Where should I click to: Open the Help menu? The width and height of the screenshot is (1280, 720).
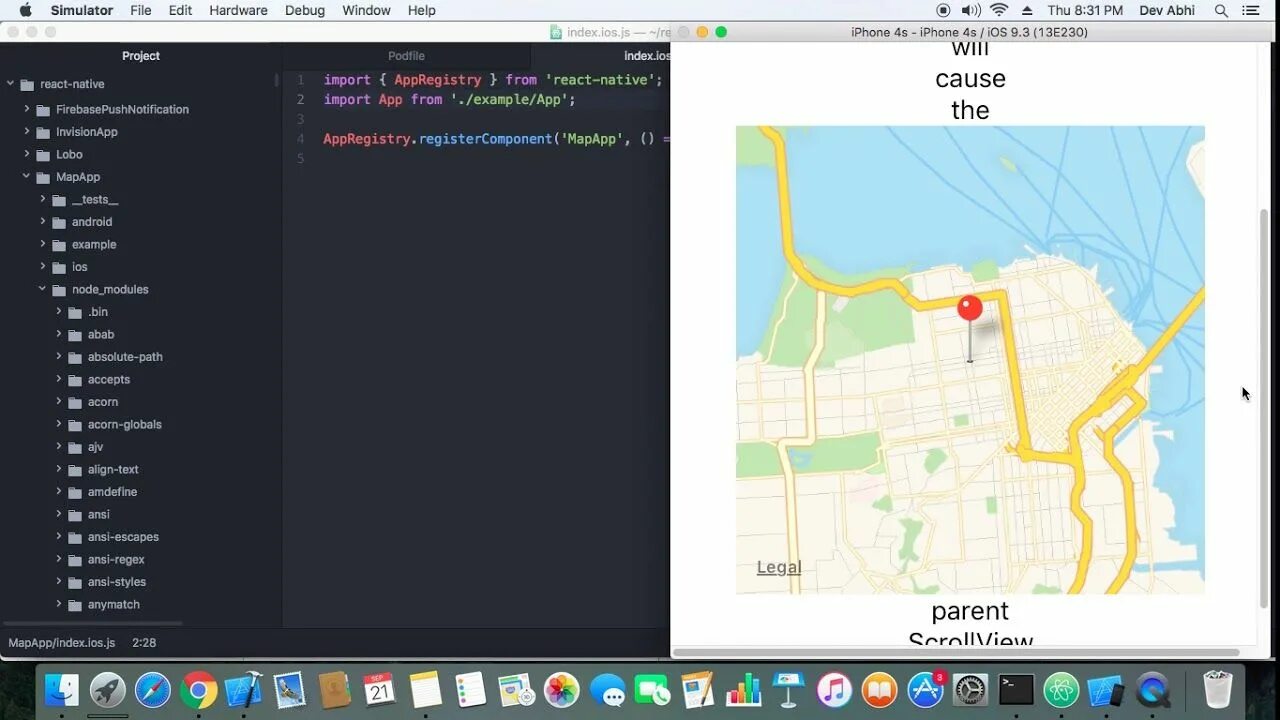(422, 10)
